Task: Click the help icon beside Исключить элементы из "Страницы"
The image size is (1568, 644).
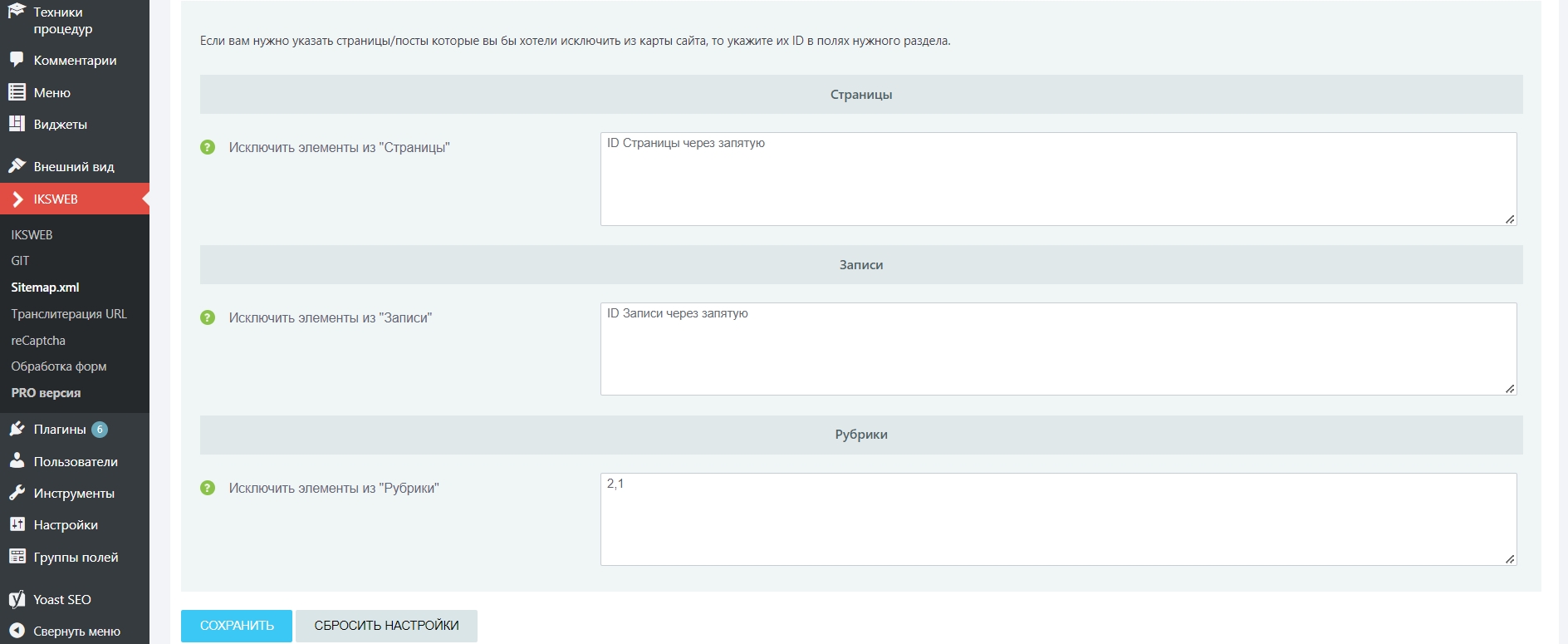Action: click(208, 147)
